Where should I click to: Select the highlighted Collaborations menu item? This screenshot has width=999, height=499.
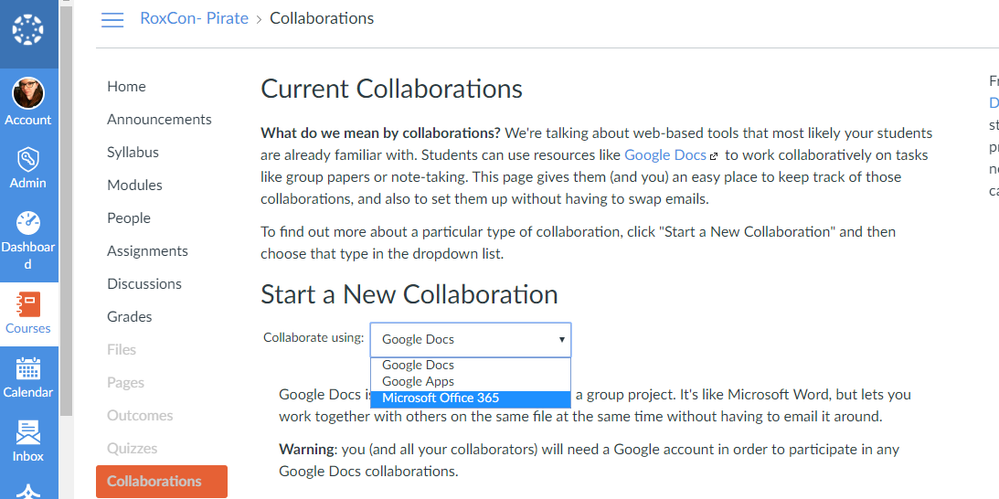(162, 481)
